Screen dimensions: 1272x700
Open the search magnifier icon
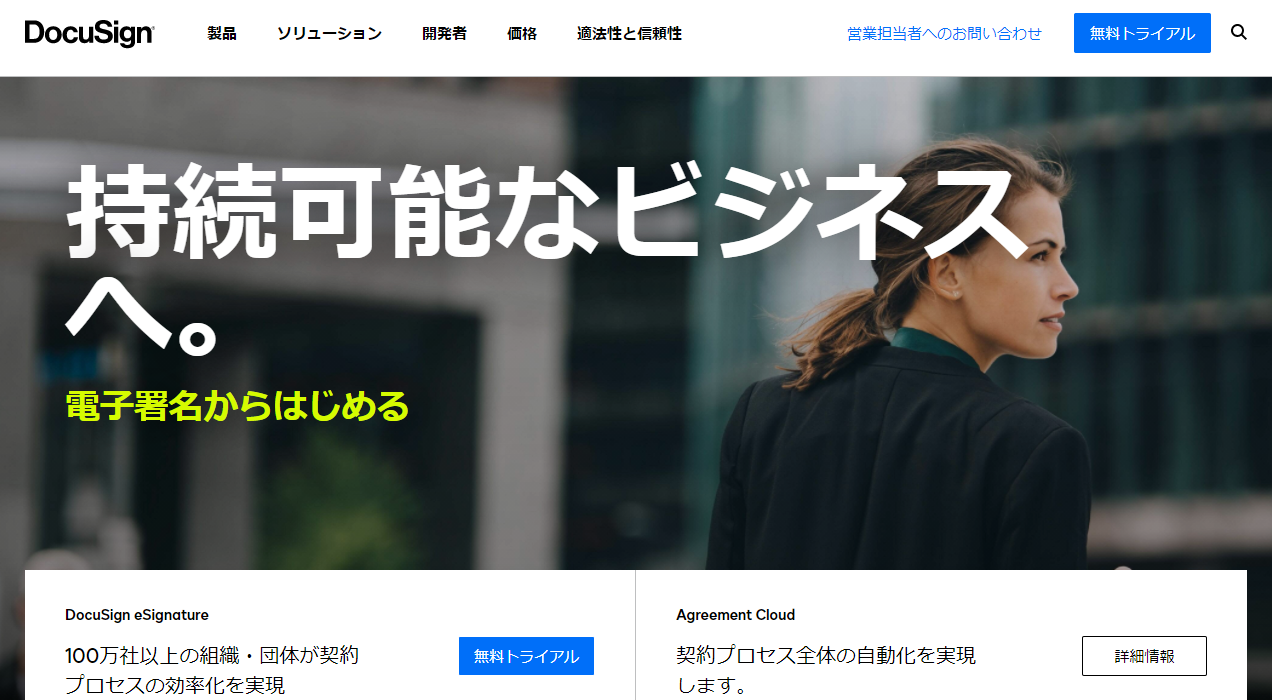[1239, 32]
